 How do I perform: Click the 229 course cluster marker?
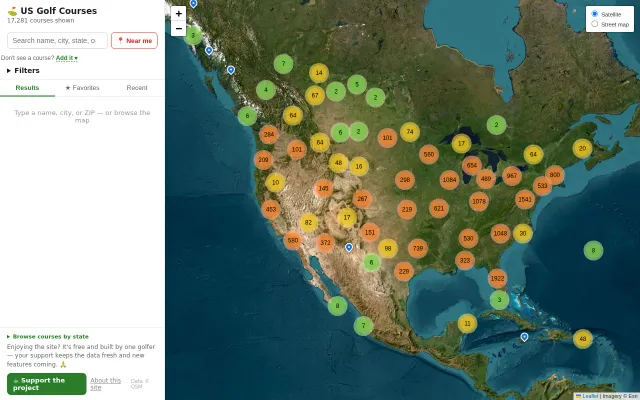[404, 271]
